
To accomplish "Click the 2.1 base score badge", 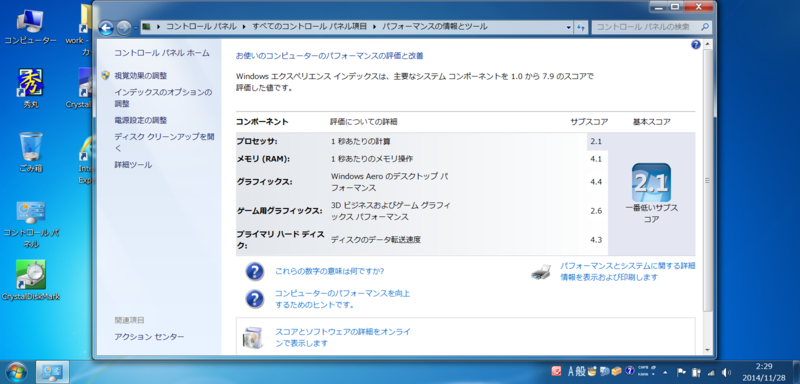I will coord(651,183).
